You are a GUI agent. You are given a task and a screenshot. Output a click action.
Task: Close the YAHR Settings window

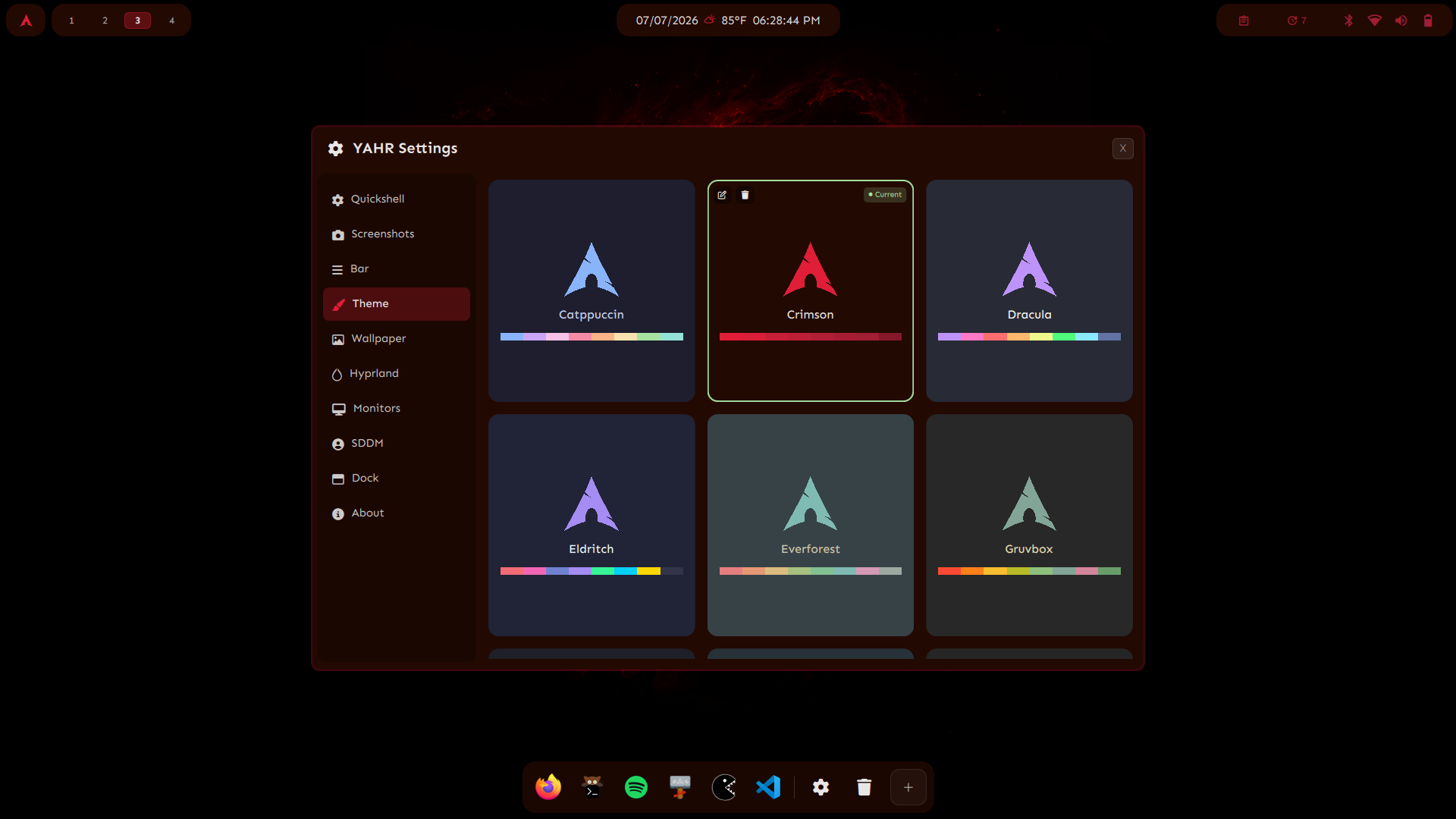point(1123,149)
